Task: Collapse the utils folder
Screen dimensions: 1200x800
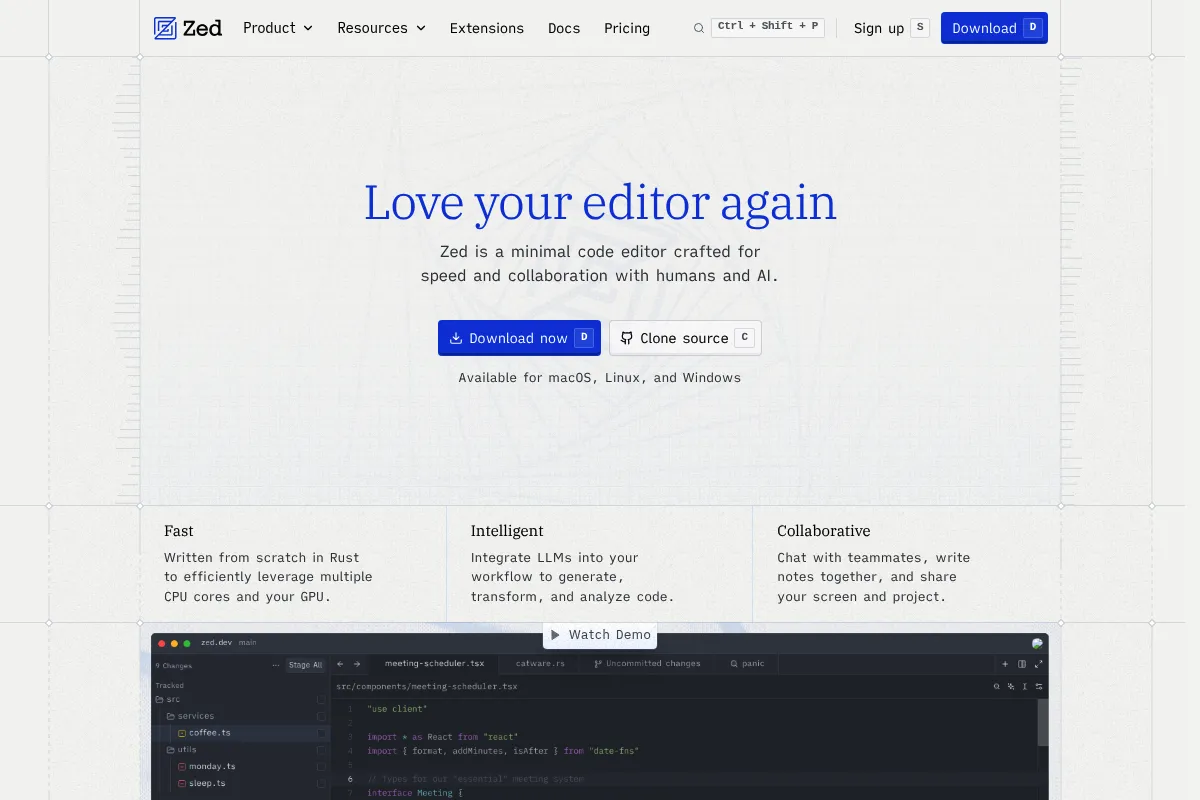Action: [x=180, y=750]
